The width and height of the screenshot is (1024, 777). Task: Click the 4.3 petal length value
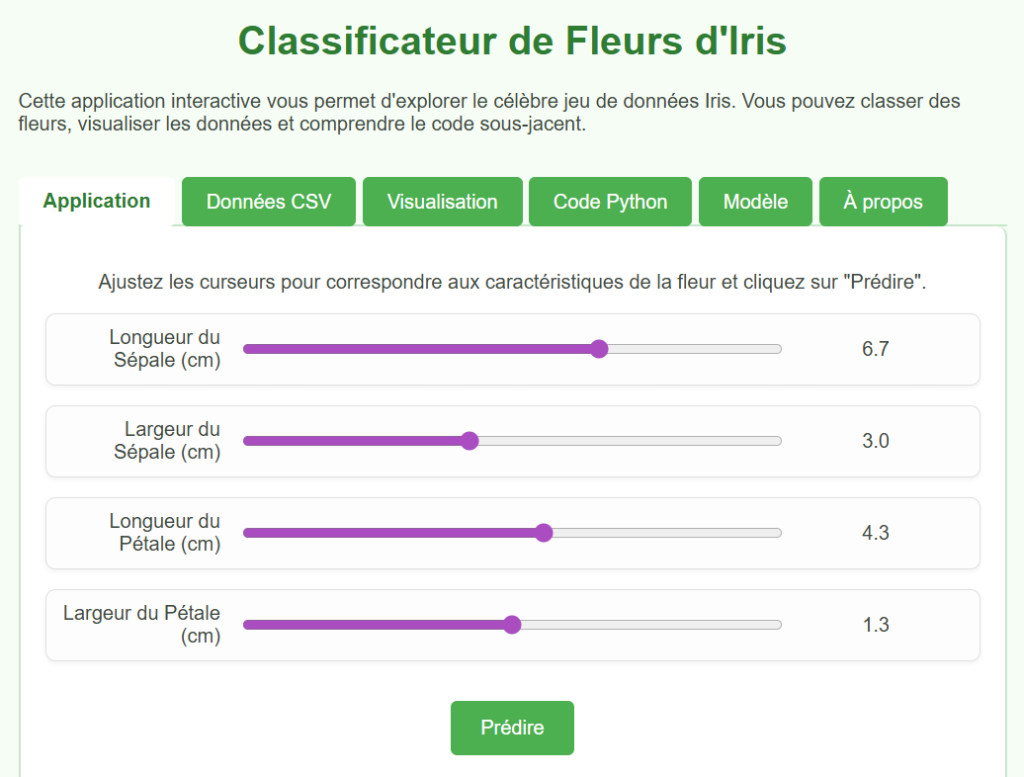pos(875,533)
